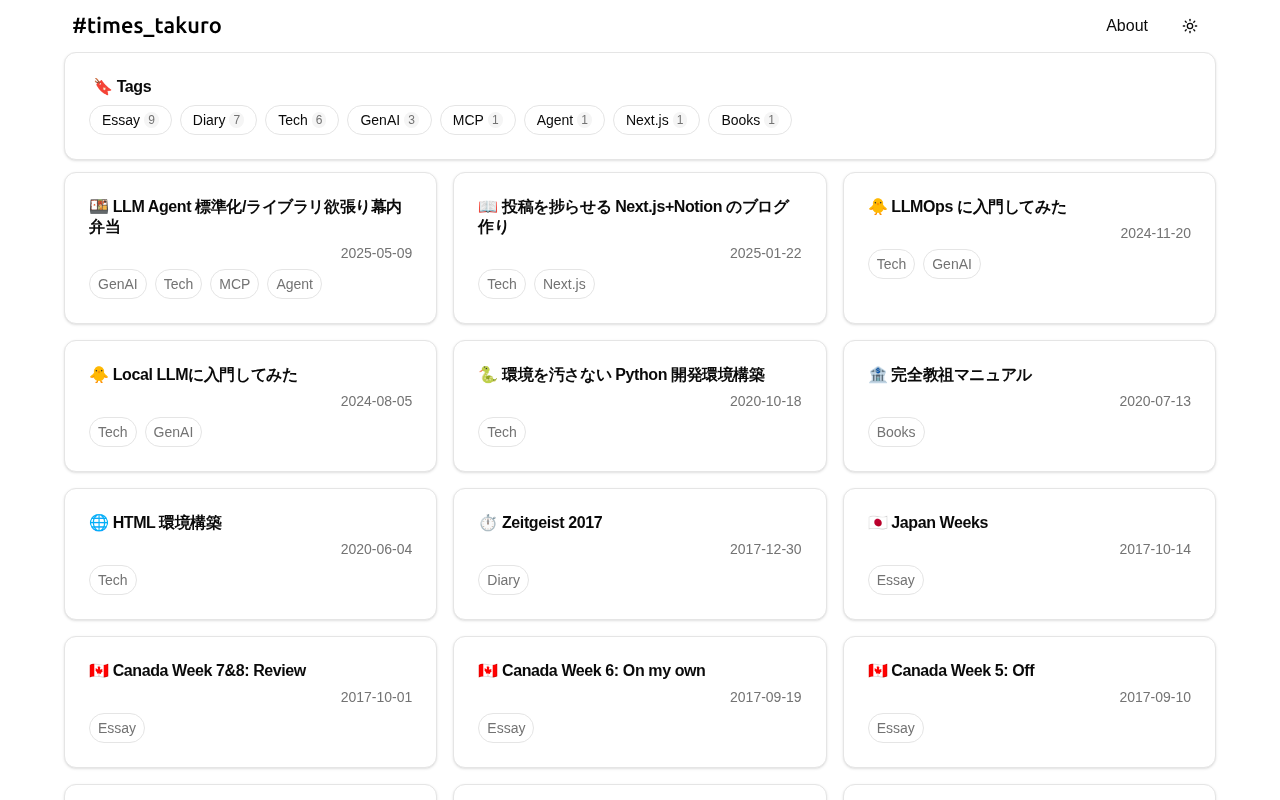Screen dimensions: 1280x800
Task: Open the About page
Action: pyautogui.click(x=1126, y=26)
